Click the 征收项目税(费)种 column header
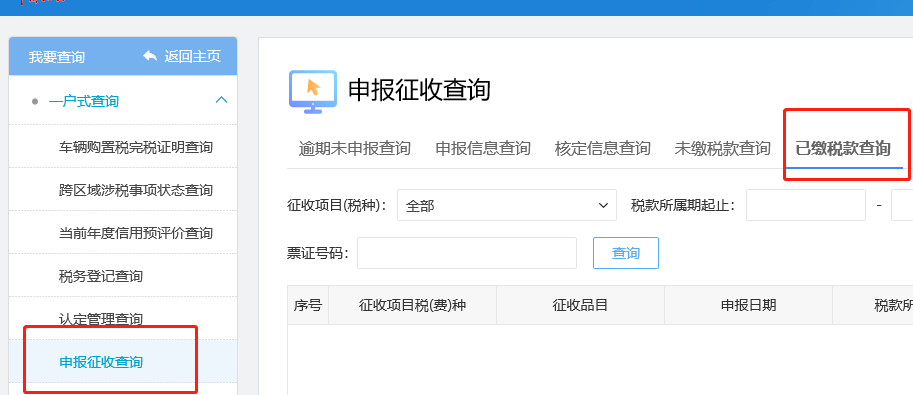The image size is (913, 395). point(413,305)
